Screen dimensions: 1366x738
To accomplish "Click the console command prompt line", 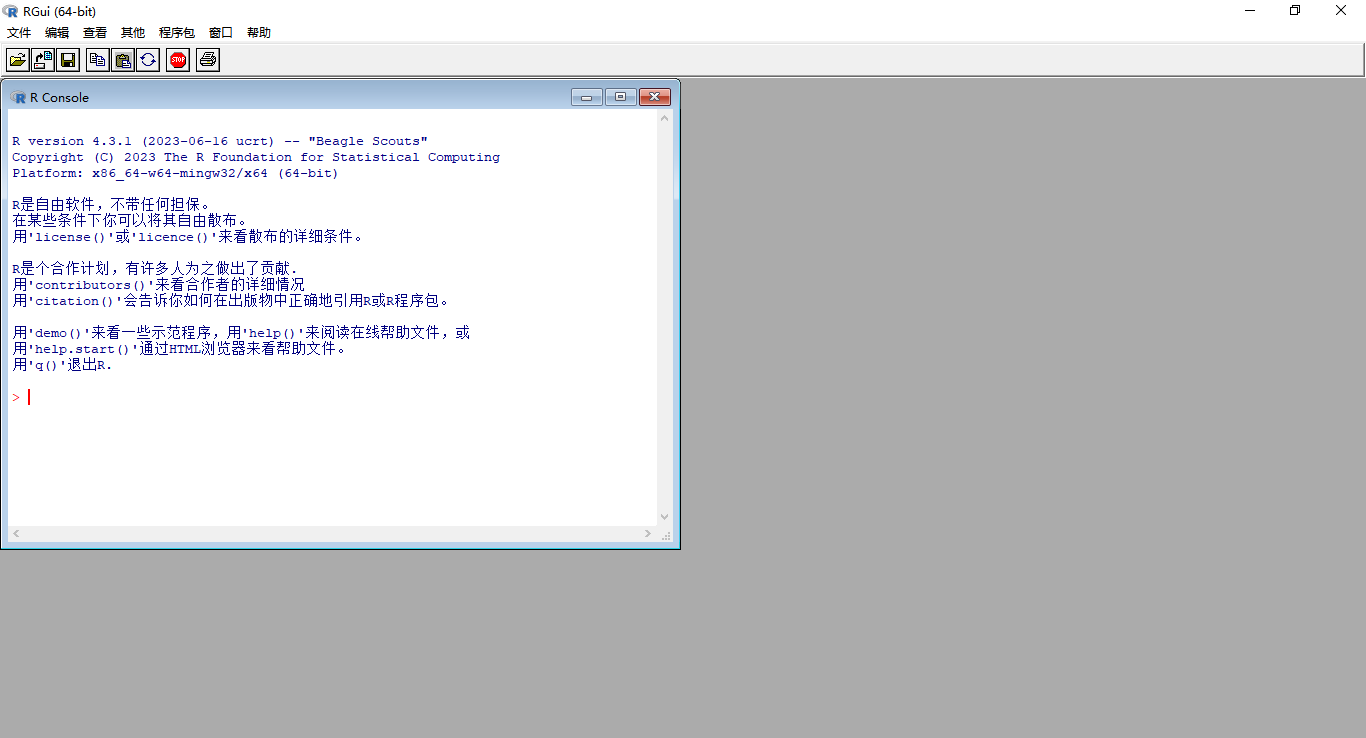I will (x=332, y=397).
